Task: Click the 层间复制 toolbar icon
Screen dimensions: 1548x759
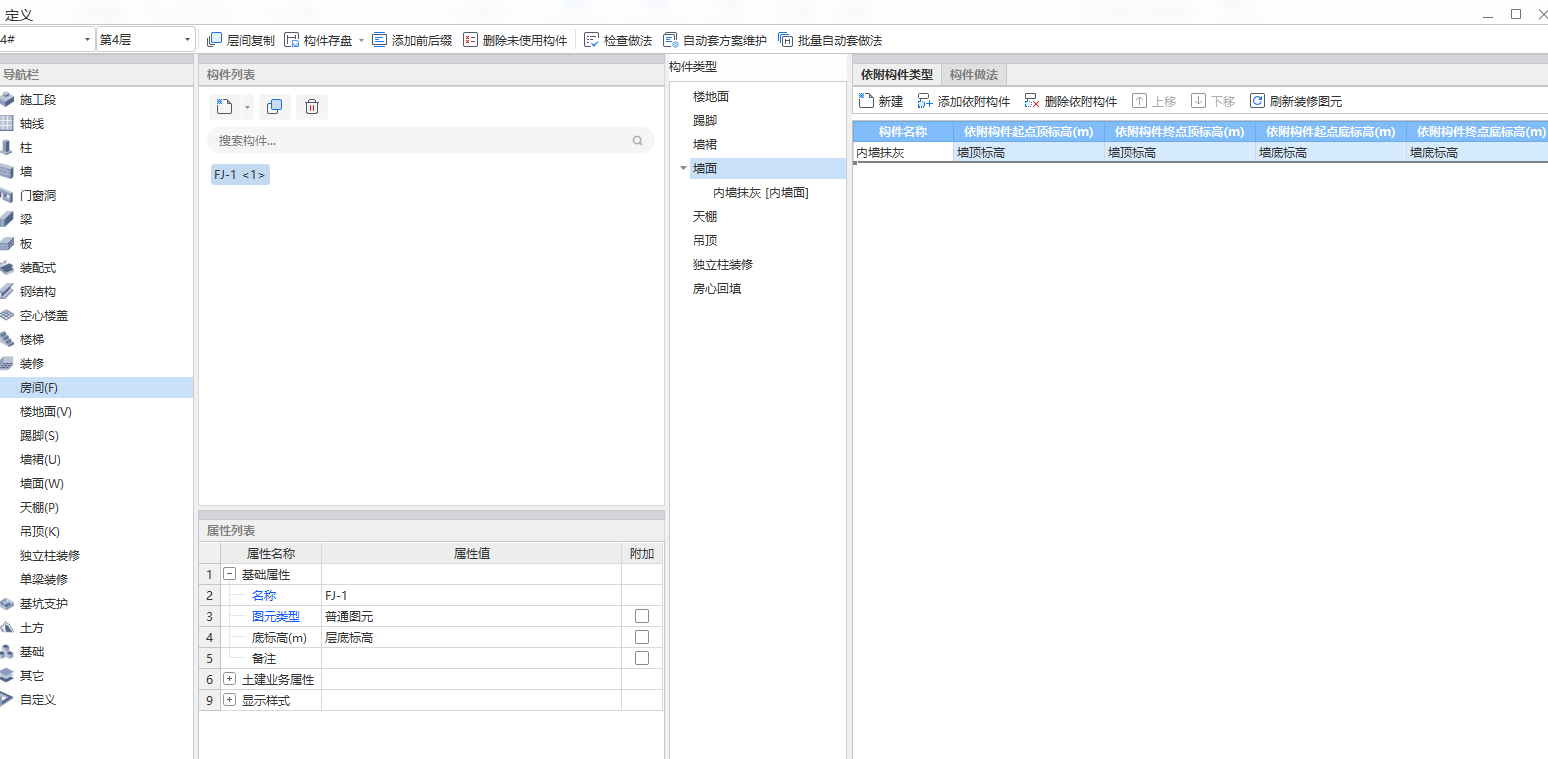Action: coord(214,40)
